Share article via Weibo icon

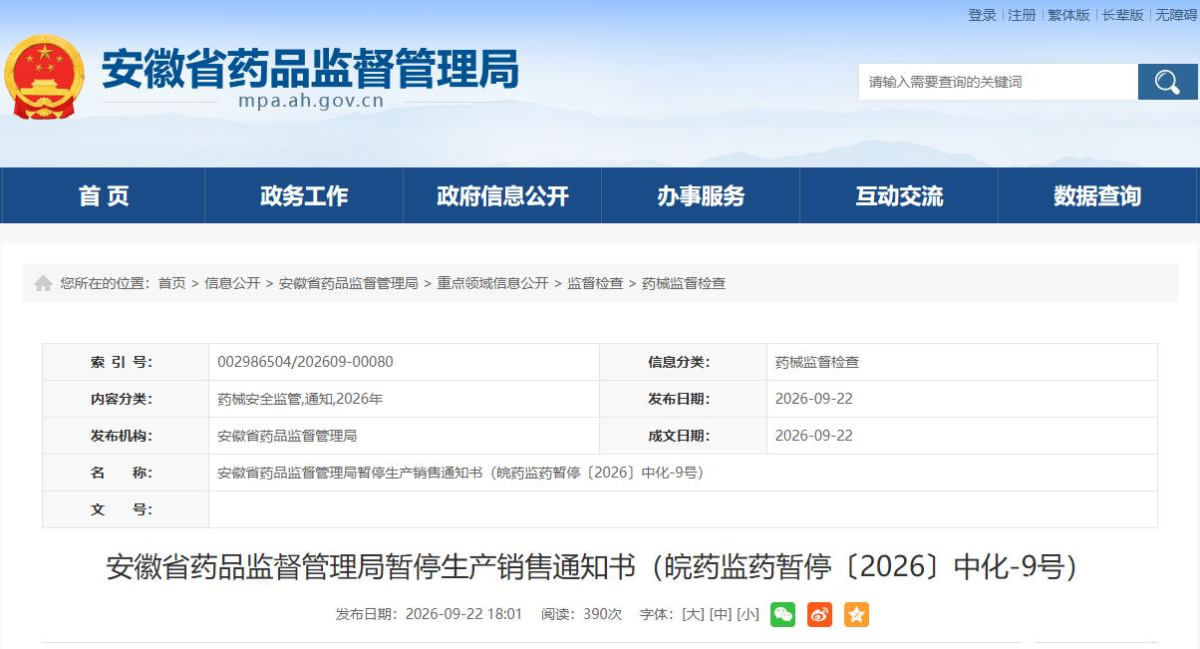pos(819,614)
